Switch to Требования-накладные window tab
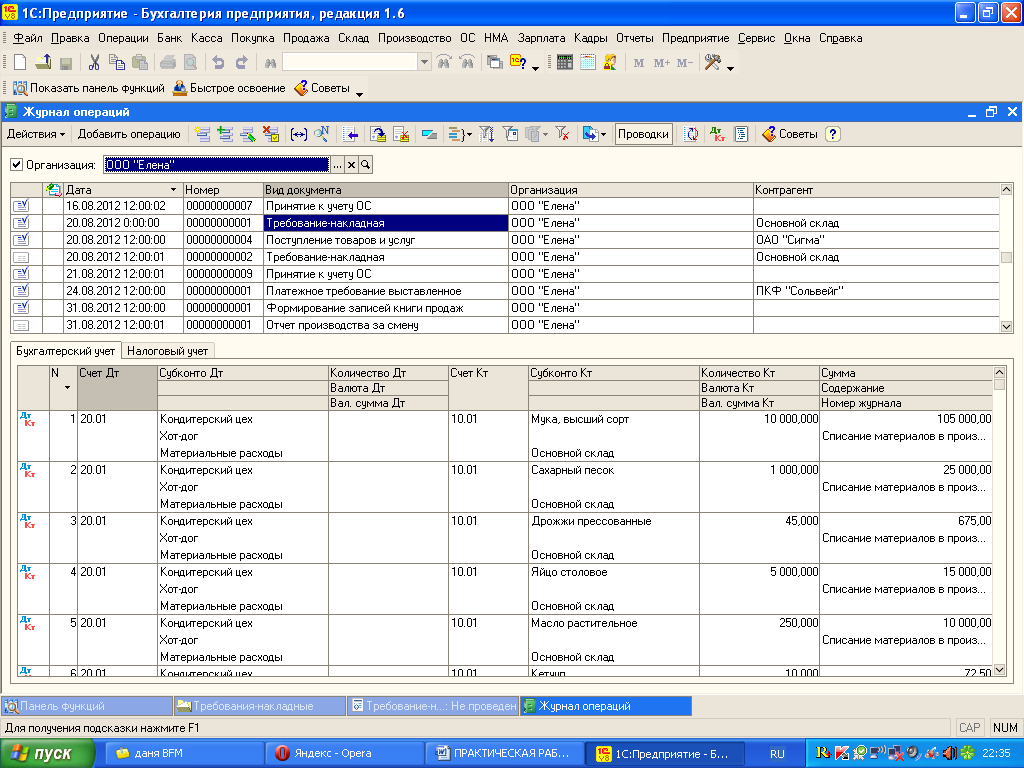Screen dimensions: 1024x768 (259, 706)
